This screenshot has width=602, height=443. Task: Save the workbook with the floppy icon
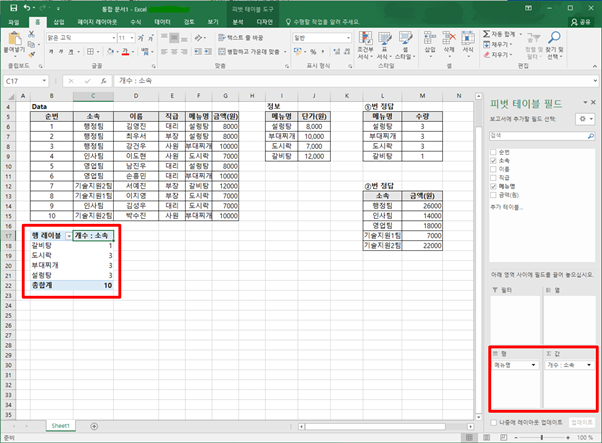pos(13,8)
